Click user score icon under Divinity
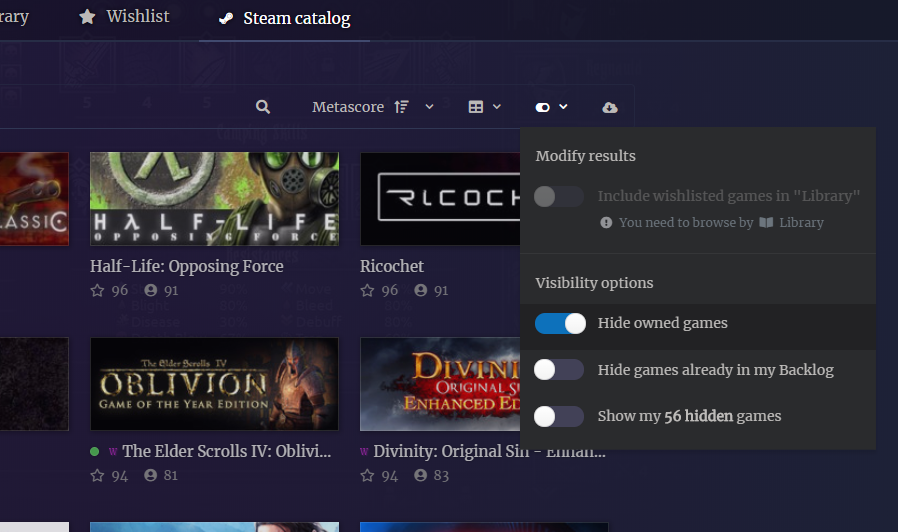This screenshot has height=532, width=898. click(420, 475)
